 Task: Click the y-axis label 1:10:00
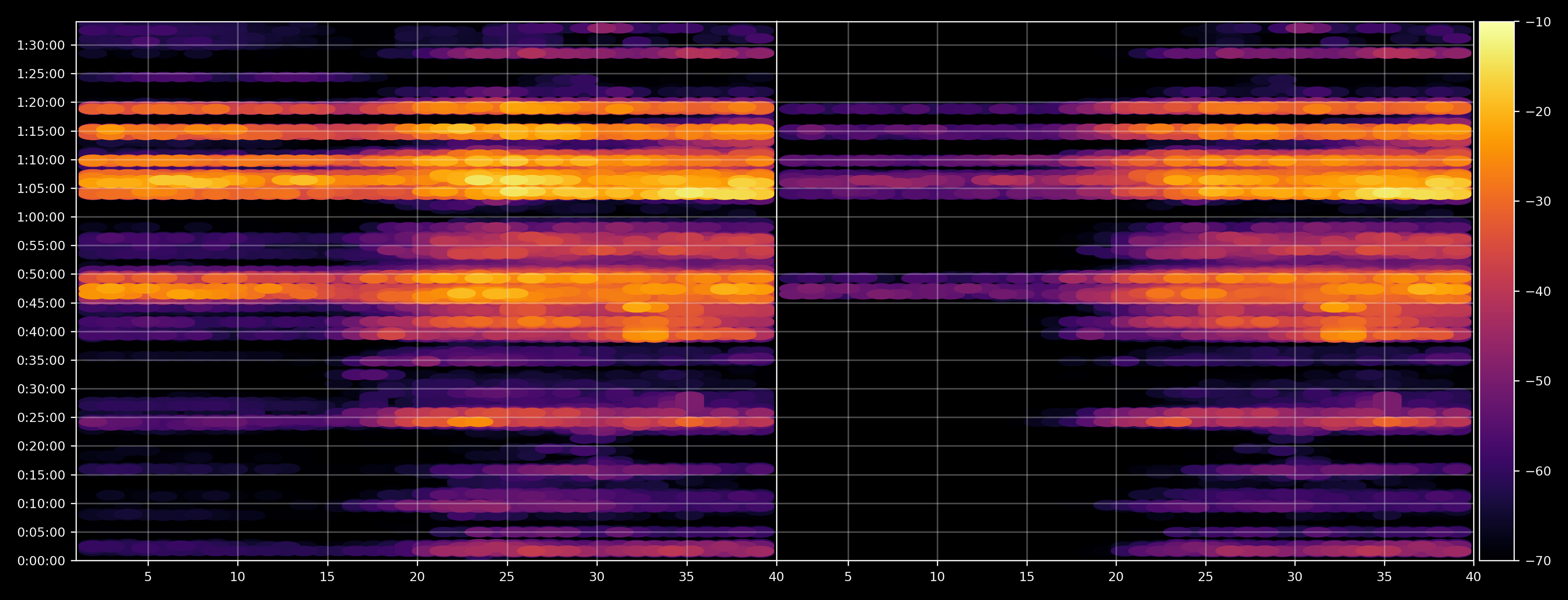click(41, 160)
